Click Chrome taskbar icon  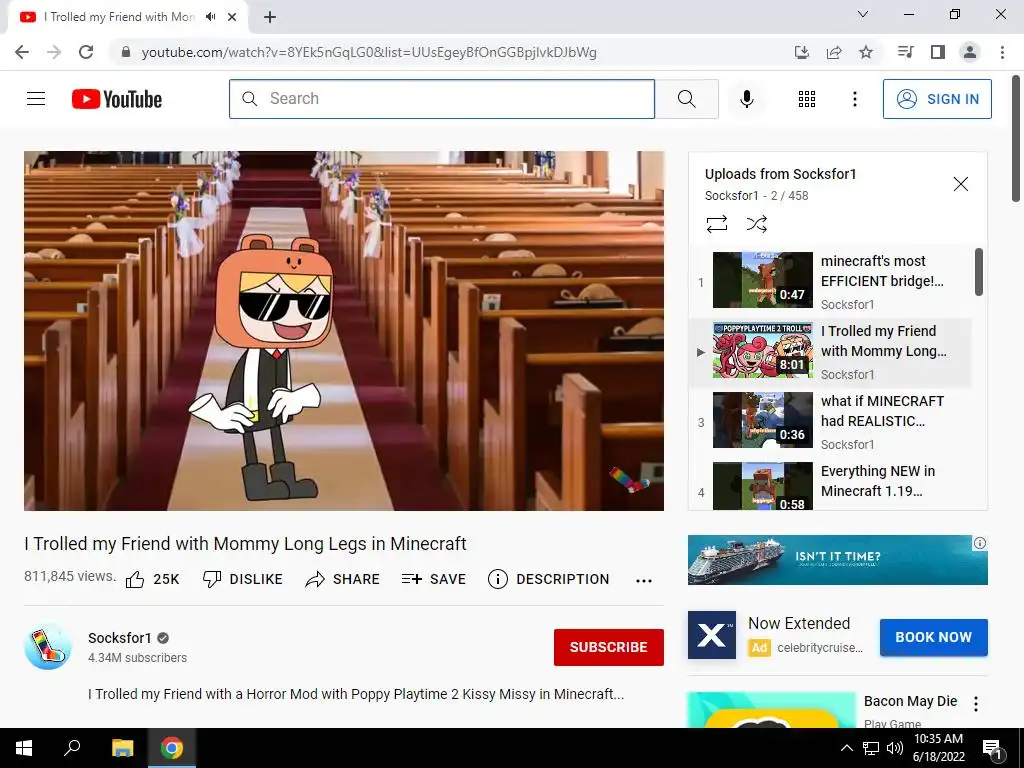click(172, 748)
